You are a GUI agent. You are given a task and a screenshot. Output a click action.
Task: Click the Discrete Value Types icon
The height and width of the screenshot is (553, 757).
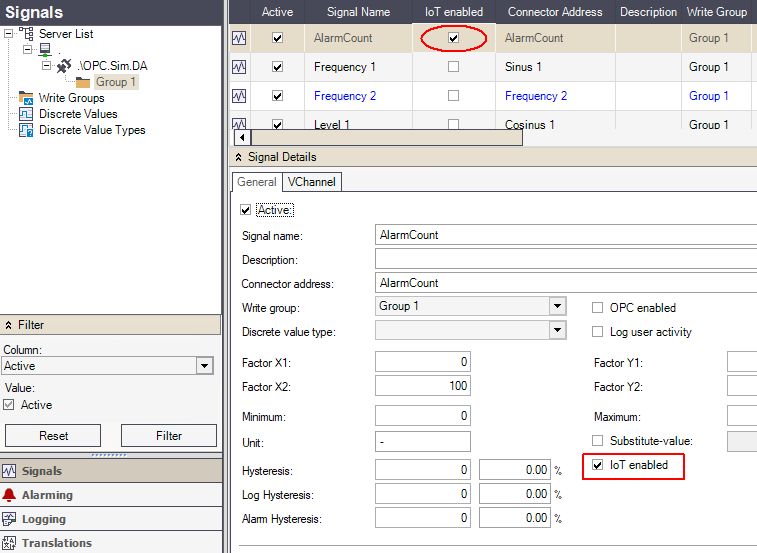(26, 130)
